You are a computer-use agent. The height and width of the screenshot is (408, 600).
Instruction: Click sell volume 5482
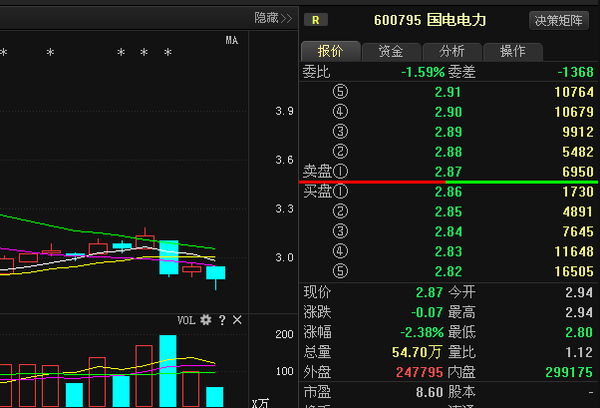(x=578, y=152)
